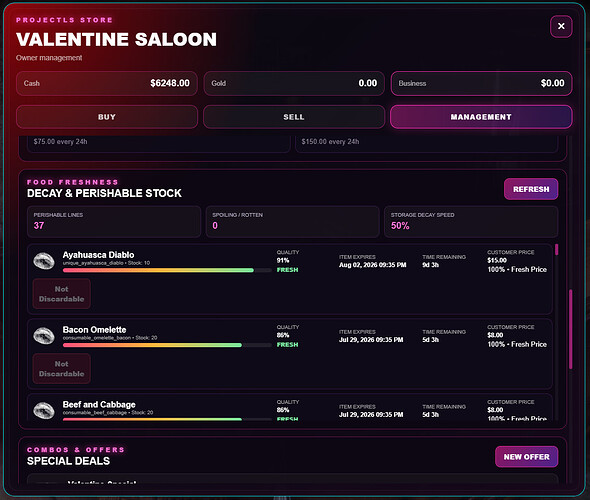Switch to the Buy tab

tap(107, 117)
